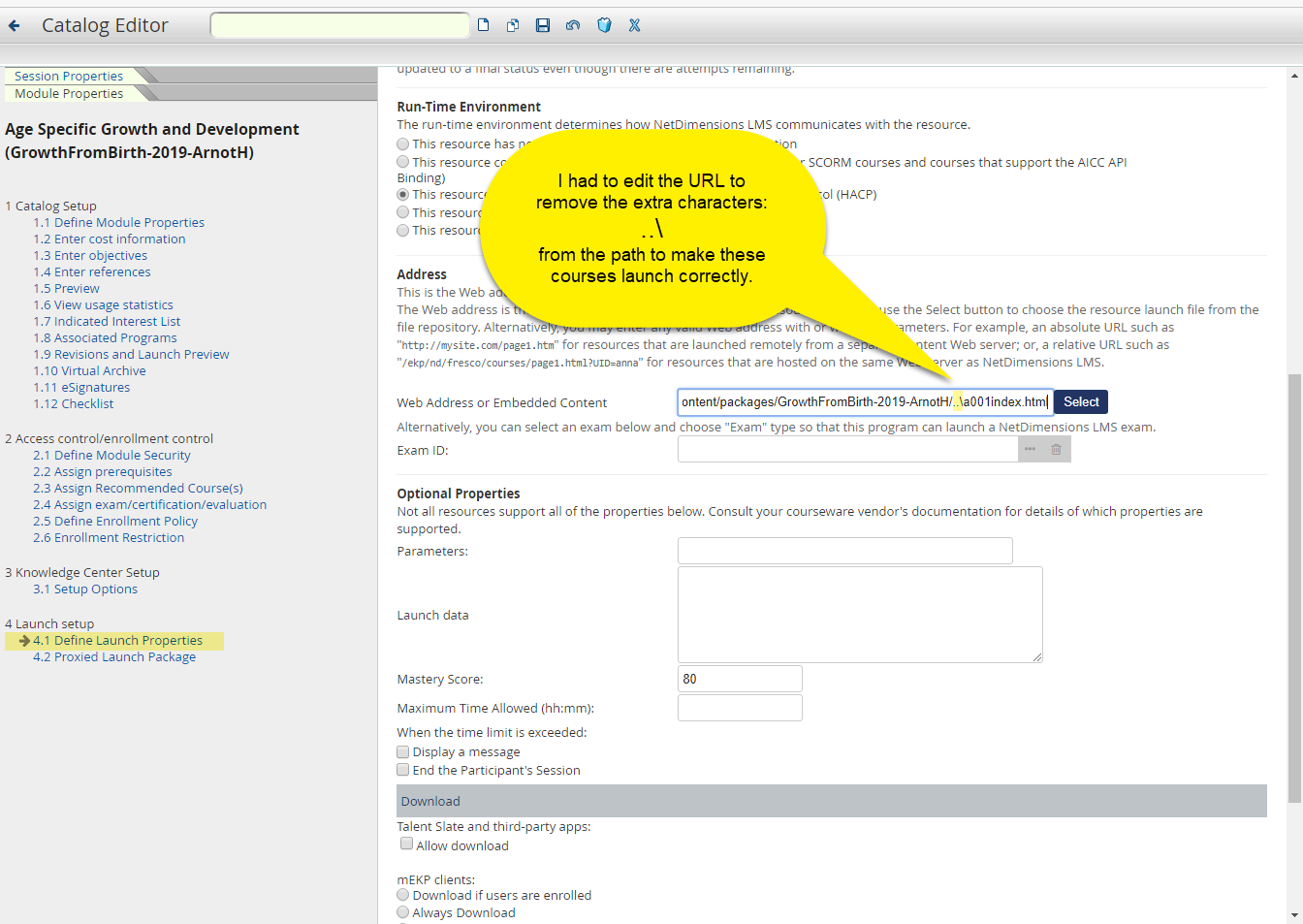The image size is (1303, 924).
Task: Select the SCORM/AICC API run-time radio button
Action: (x=402, y=162)
